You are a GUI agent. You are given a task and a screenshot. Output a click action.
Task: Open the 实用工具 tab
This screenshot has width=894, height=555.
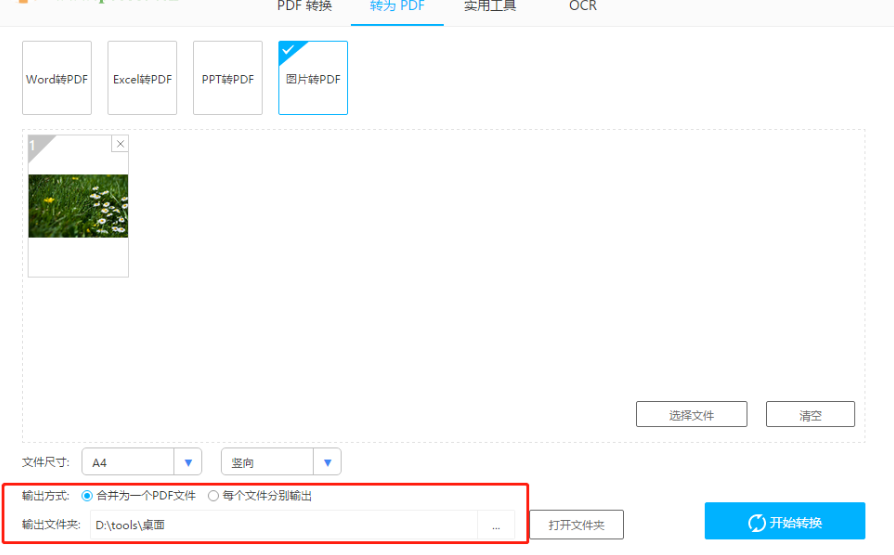click(x=490, y=6)
